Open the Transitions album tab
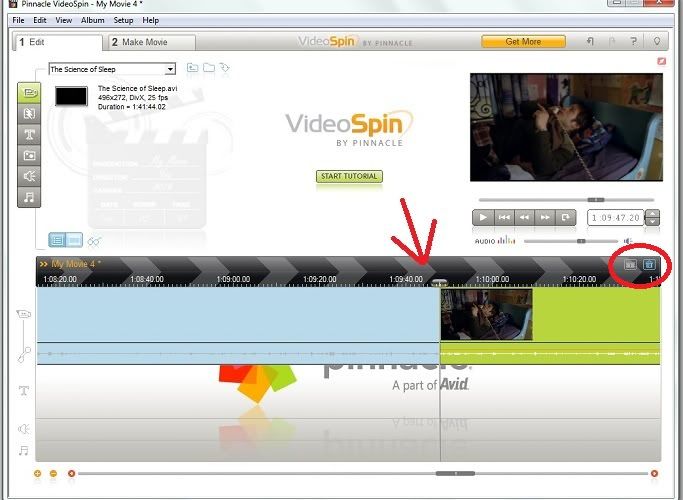The width and height of the screenshot is (683, 500). point(29,114)
